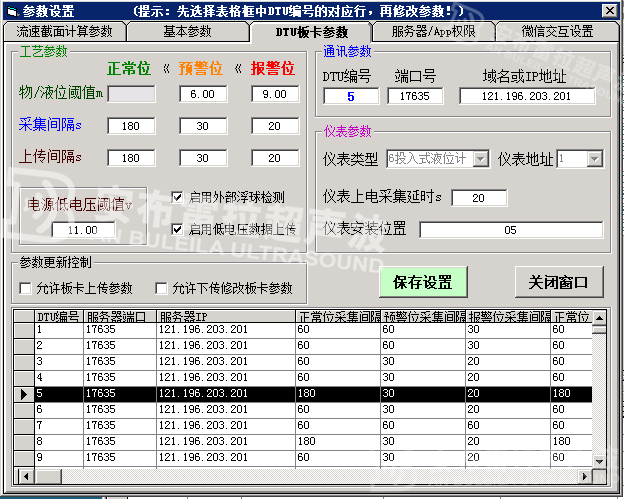
Task: Click the row indicator arrow beside DTU 5
Action: [x=23, y=393]
